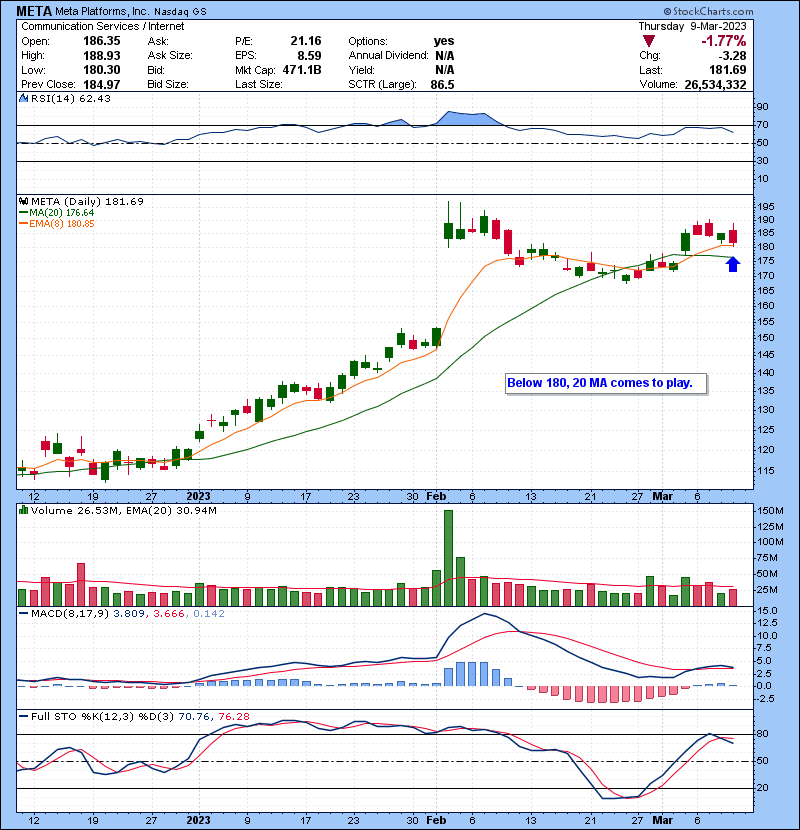This screenshot has height=830, width=800.
Task: Click the SCTR (Large) value 86.5
Action: [442, 85]
